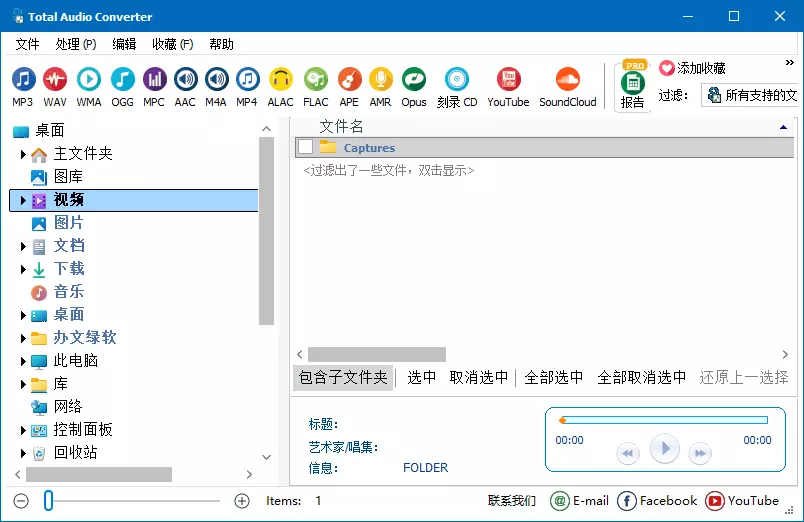
Task: Select the Opus format icon
Action: (x=414, y=86)
